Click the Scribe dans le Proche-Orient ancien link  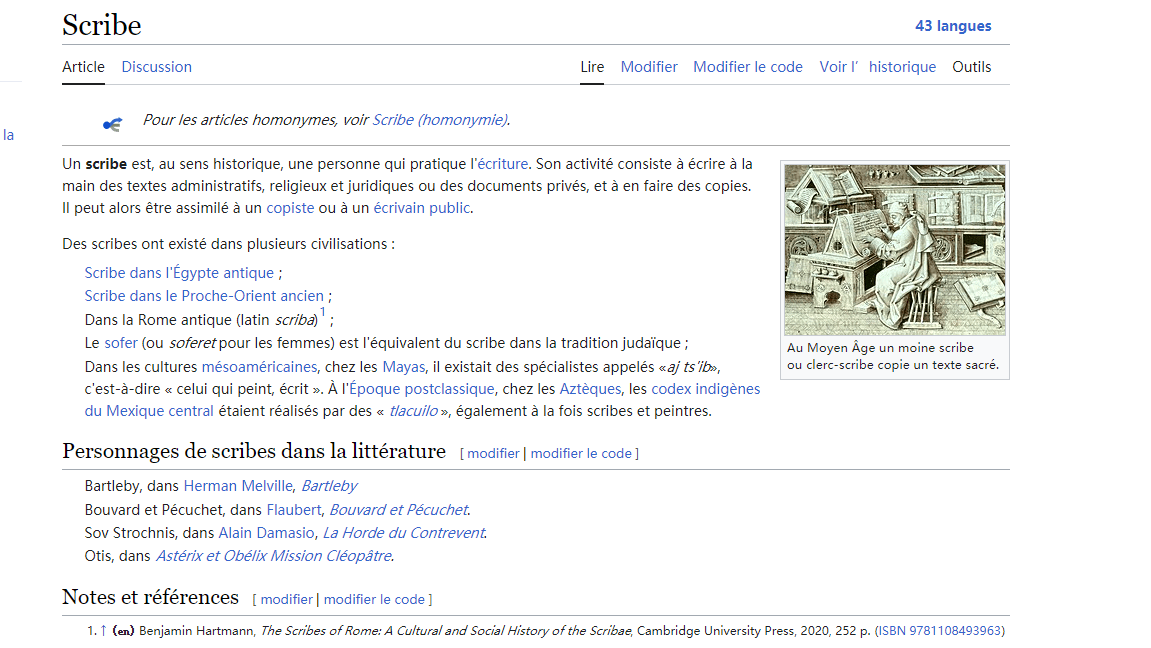[x=204, y=296]
